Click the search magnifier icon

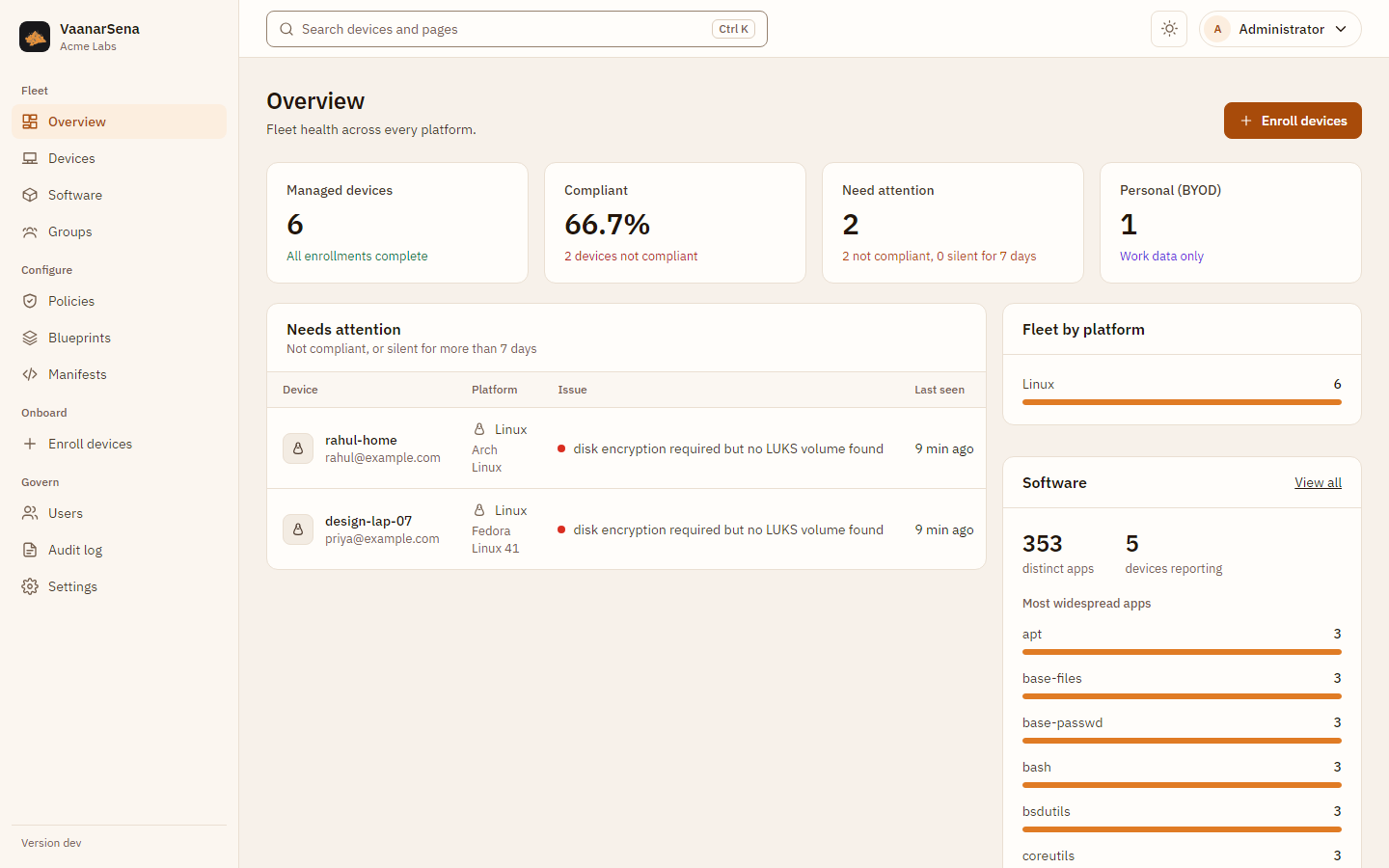click(x=286, y=29)
